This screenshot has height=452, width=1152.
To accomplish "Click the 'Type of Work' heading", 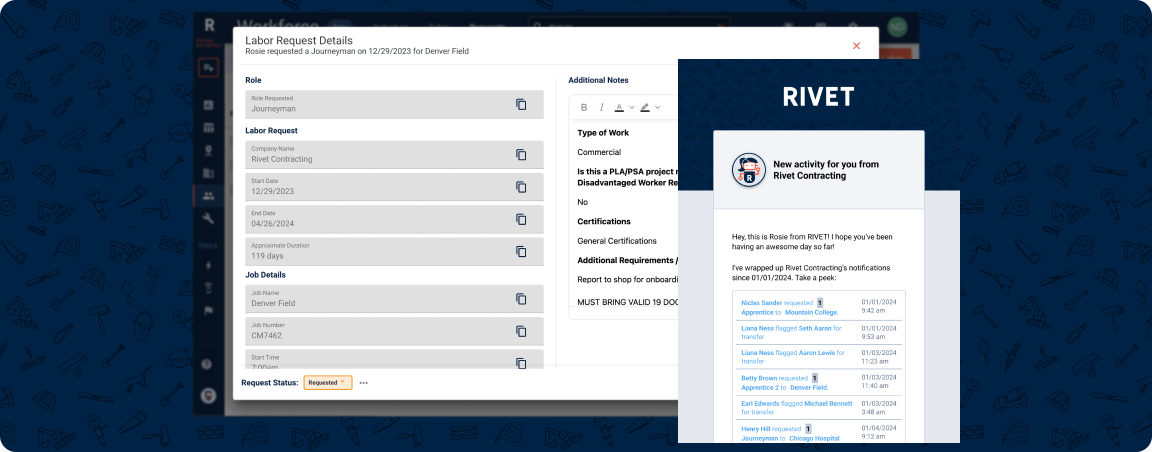I will (602, 133).
